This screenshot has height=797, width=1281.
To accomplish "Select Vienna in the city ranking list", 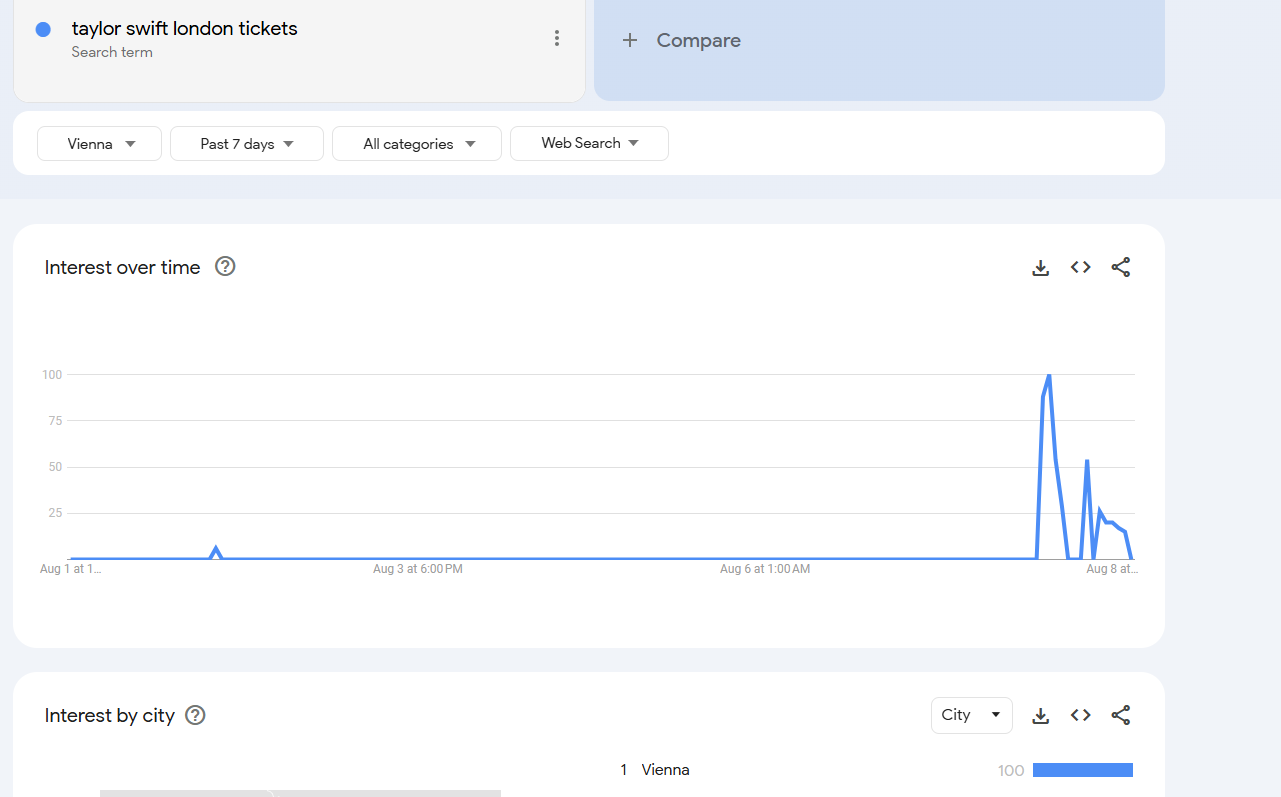I will (665, 770).
